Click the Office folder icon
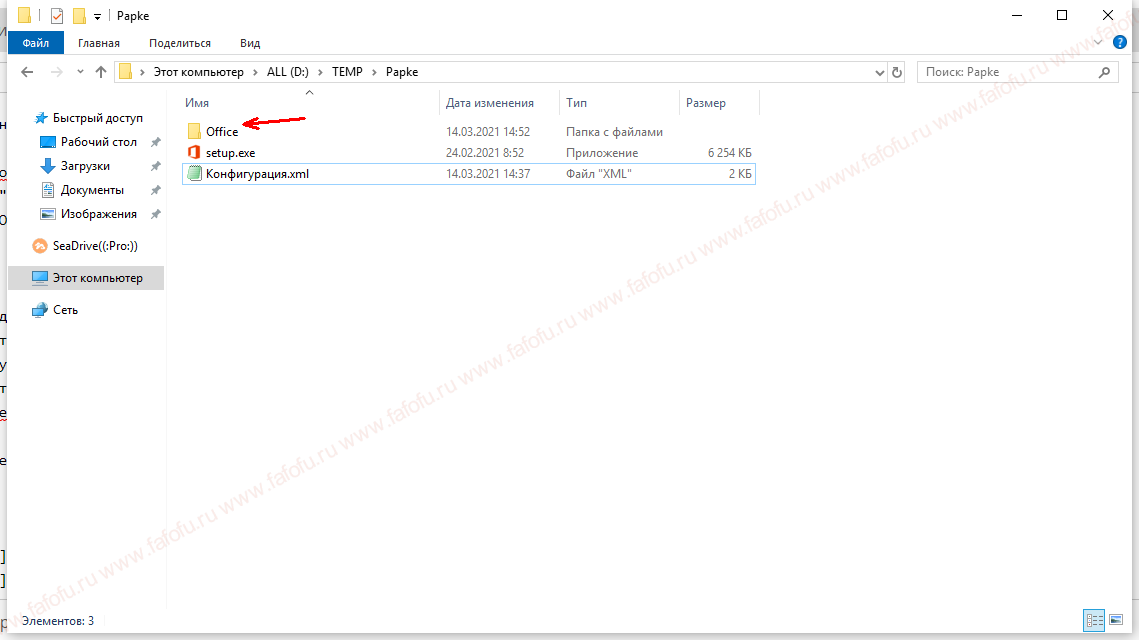 coord(194,131)
